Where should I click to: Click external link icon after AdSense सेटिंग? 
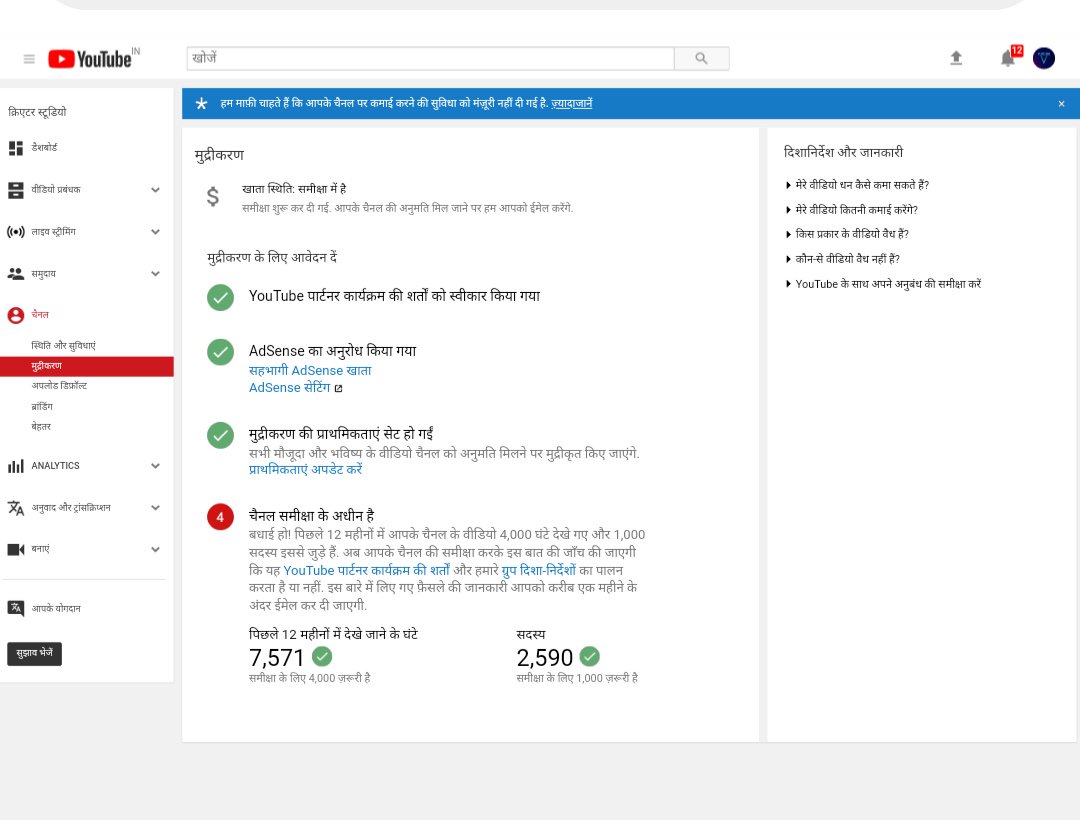coord(338,388)
